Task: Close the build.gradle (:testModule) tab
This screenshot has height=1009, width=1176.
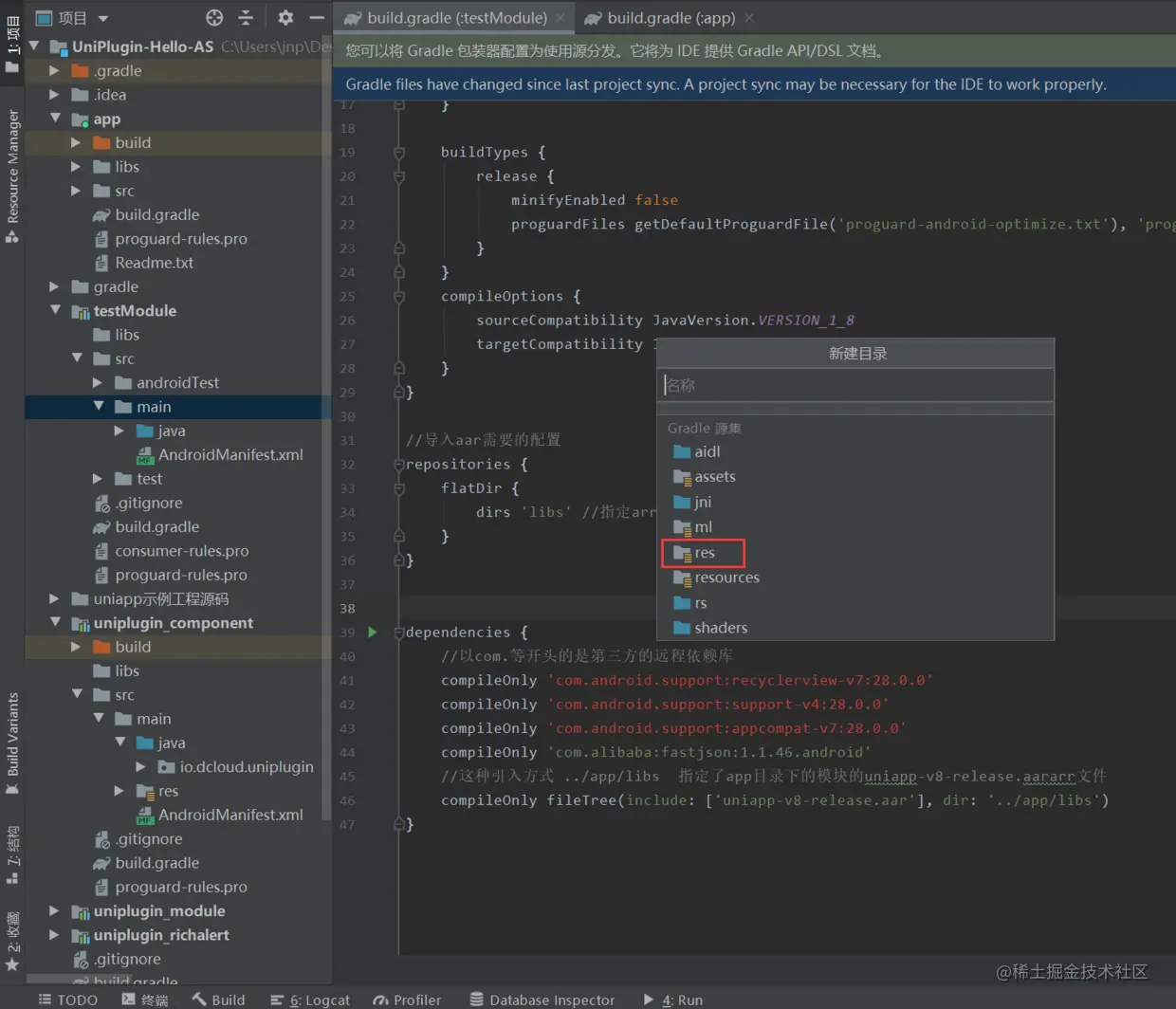Action: click(560, 18)
